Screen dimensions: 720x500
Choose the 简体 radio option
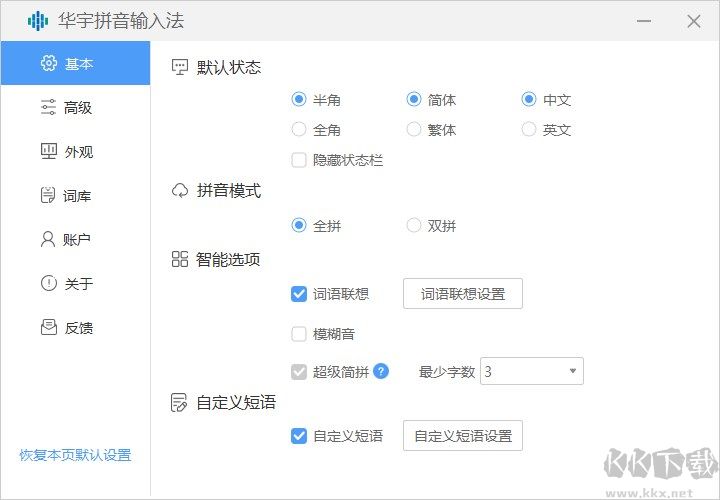414,99
